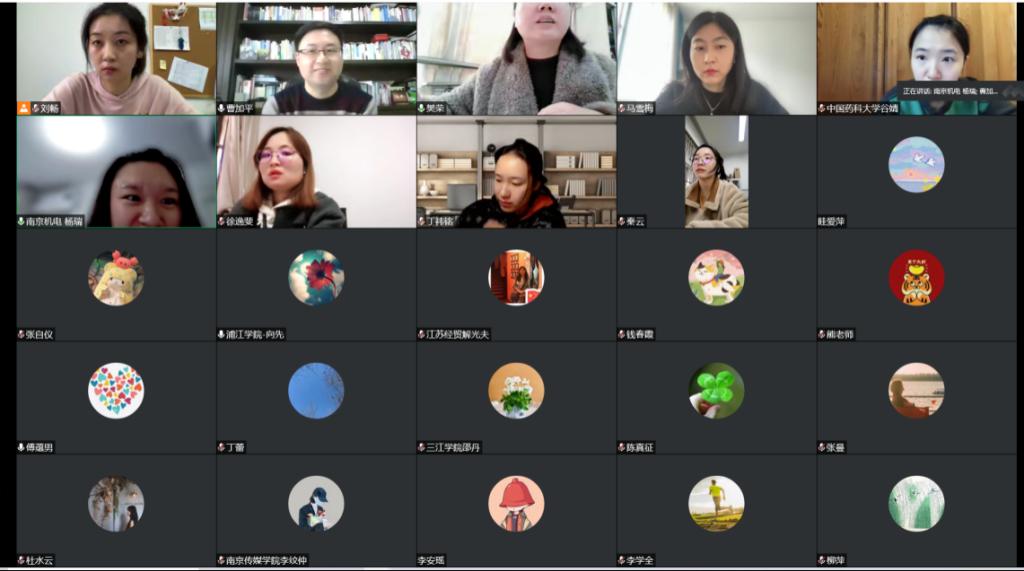Click the microphone icon beside 曹加平
The image size is (1024, 571).
pos(221,108)
